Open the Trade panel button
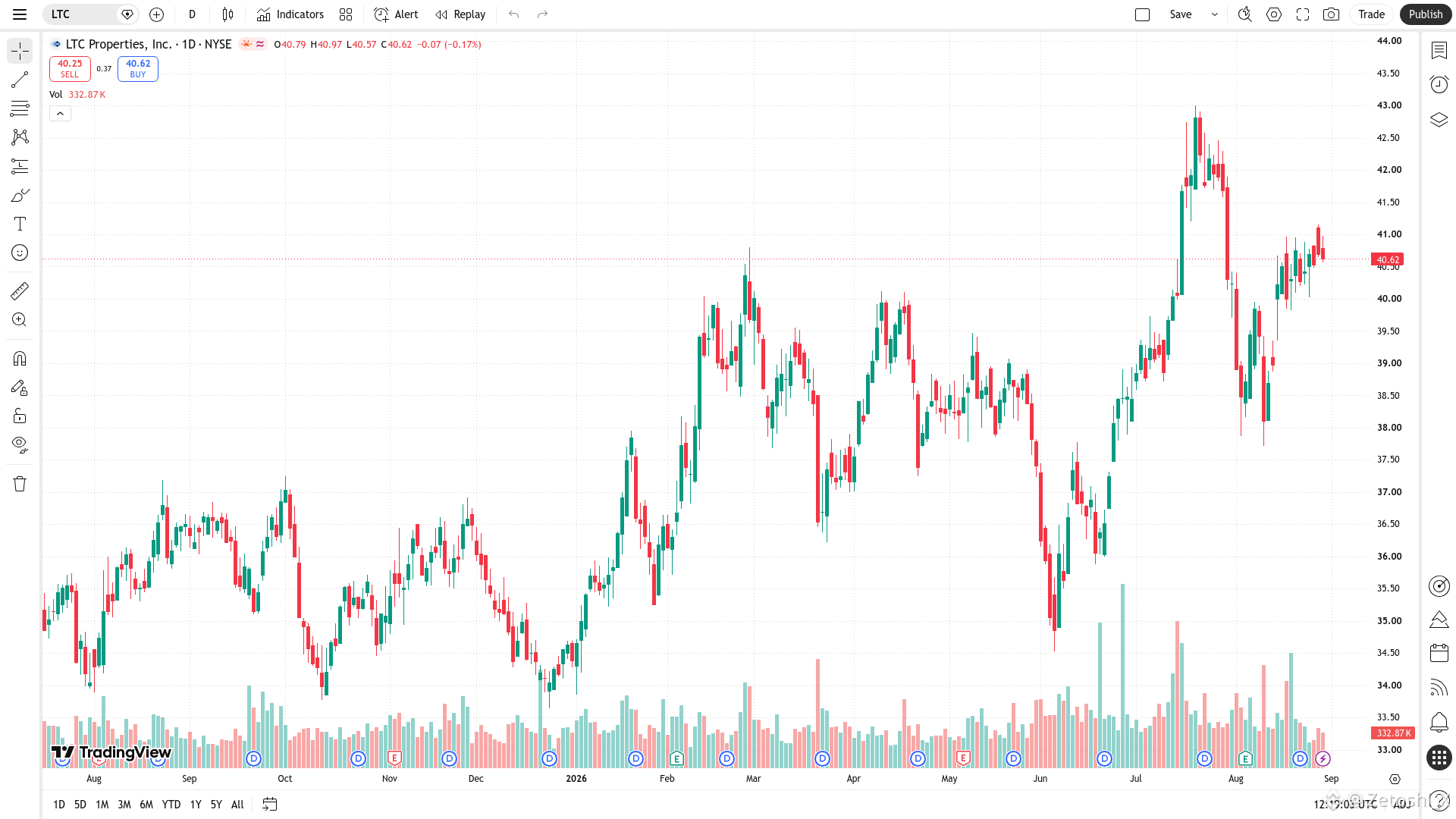The width and height of the screenshot is (1456, 819). (1371, 14)
